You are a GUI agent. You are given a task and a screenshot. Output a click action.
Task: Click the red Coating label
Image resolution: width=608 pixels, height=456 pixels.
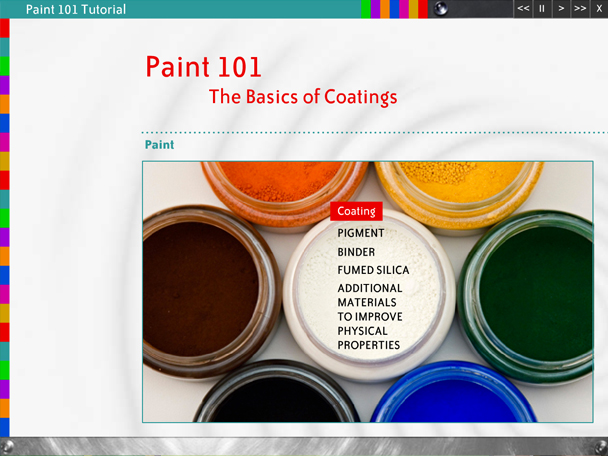click(x=356, y=211)
